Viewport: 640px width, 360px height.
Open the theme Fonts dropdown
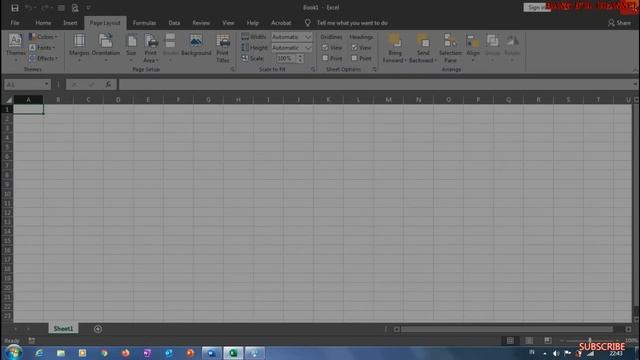click(42, 48)
